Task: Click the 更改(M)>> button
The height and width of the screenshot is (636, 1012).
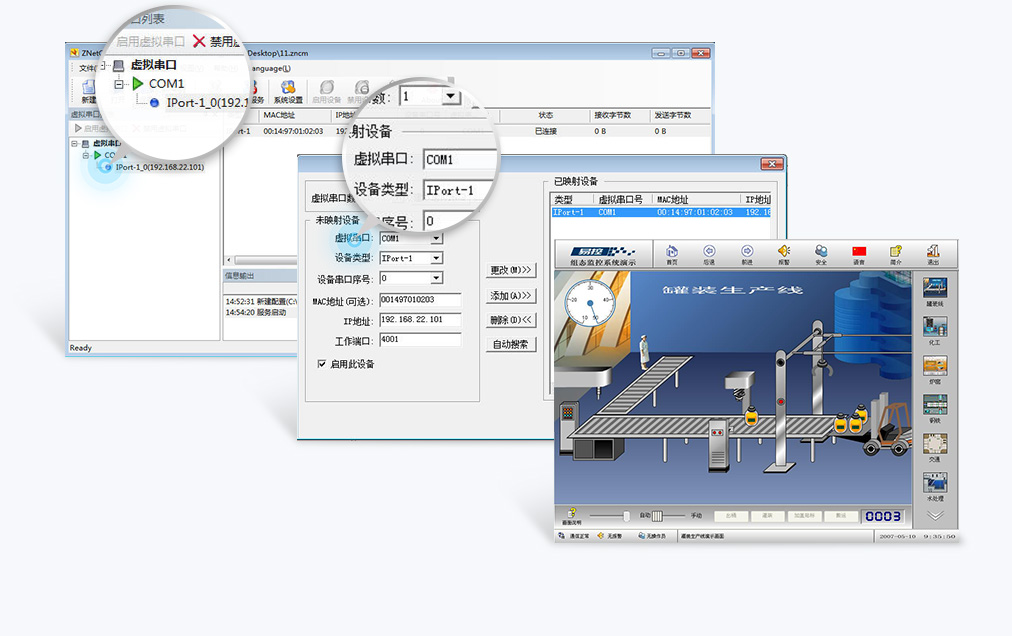Action: pyautogui.click(x=511, y=270)
